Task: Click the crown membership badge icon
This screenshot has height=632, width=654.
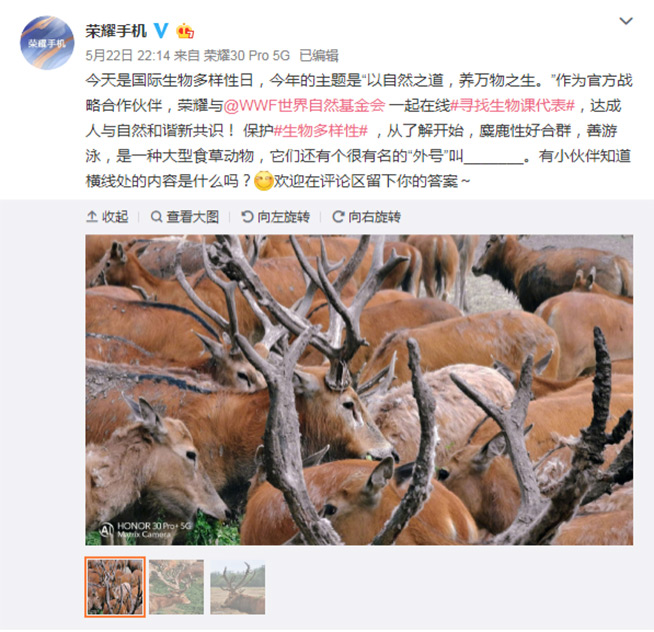Action: (x=185, y=31)
